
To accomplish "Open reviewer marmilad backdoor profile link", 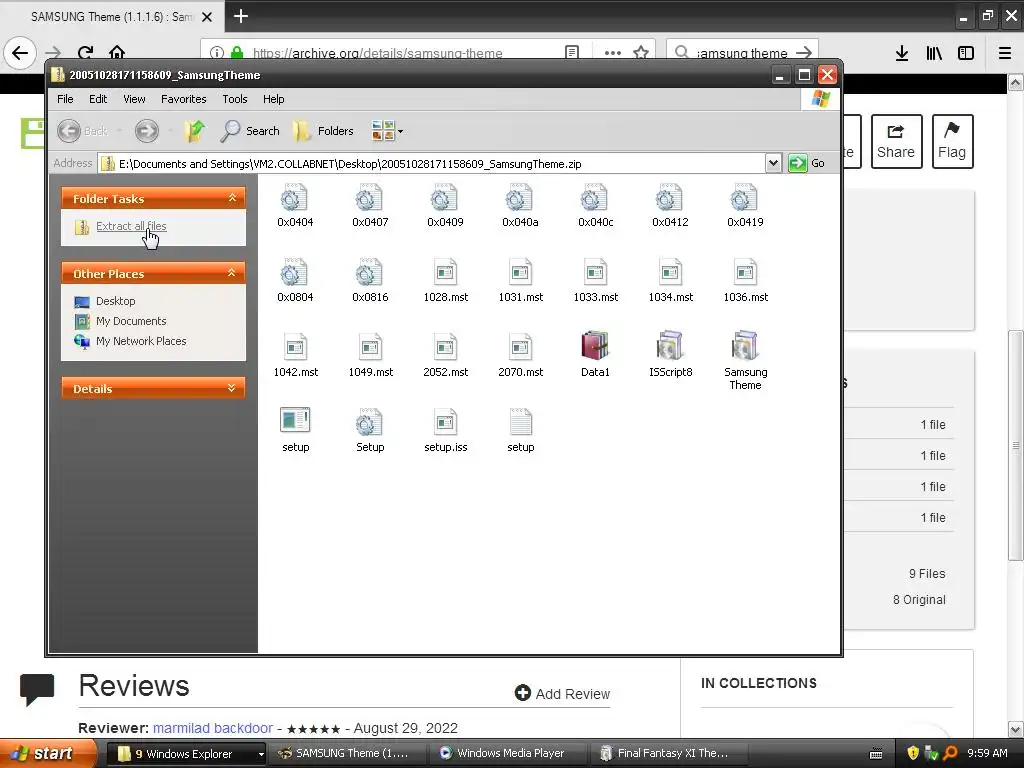I will 213,728.
